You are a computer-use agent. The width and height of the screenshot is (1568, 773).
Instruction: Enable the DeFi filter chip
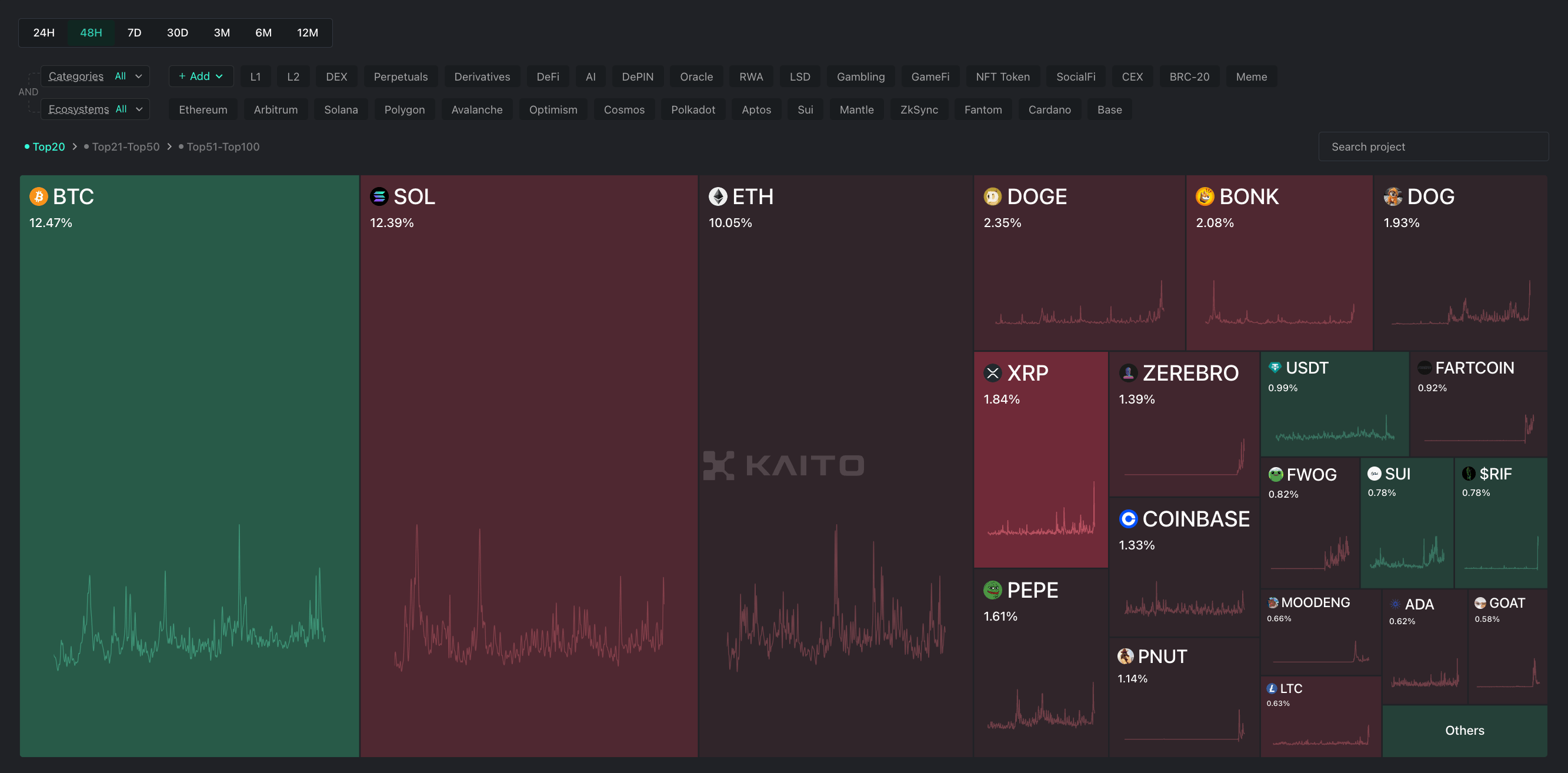click(548, 76)
